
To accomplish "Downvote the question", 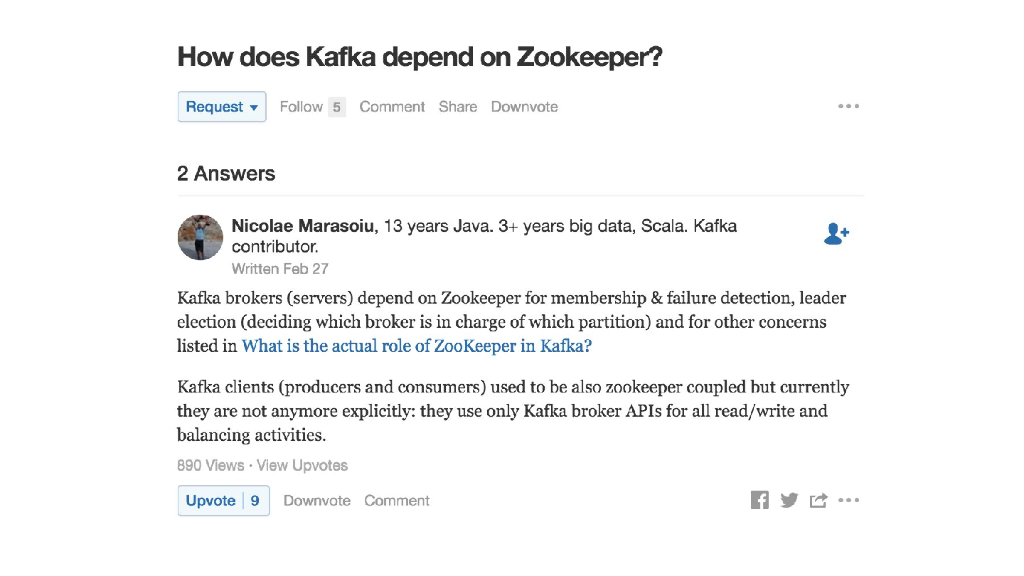I will tap(524, 107).
